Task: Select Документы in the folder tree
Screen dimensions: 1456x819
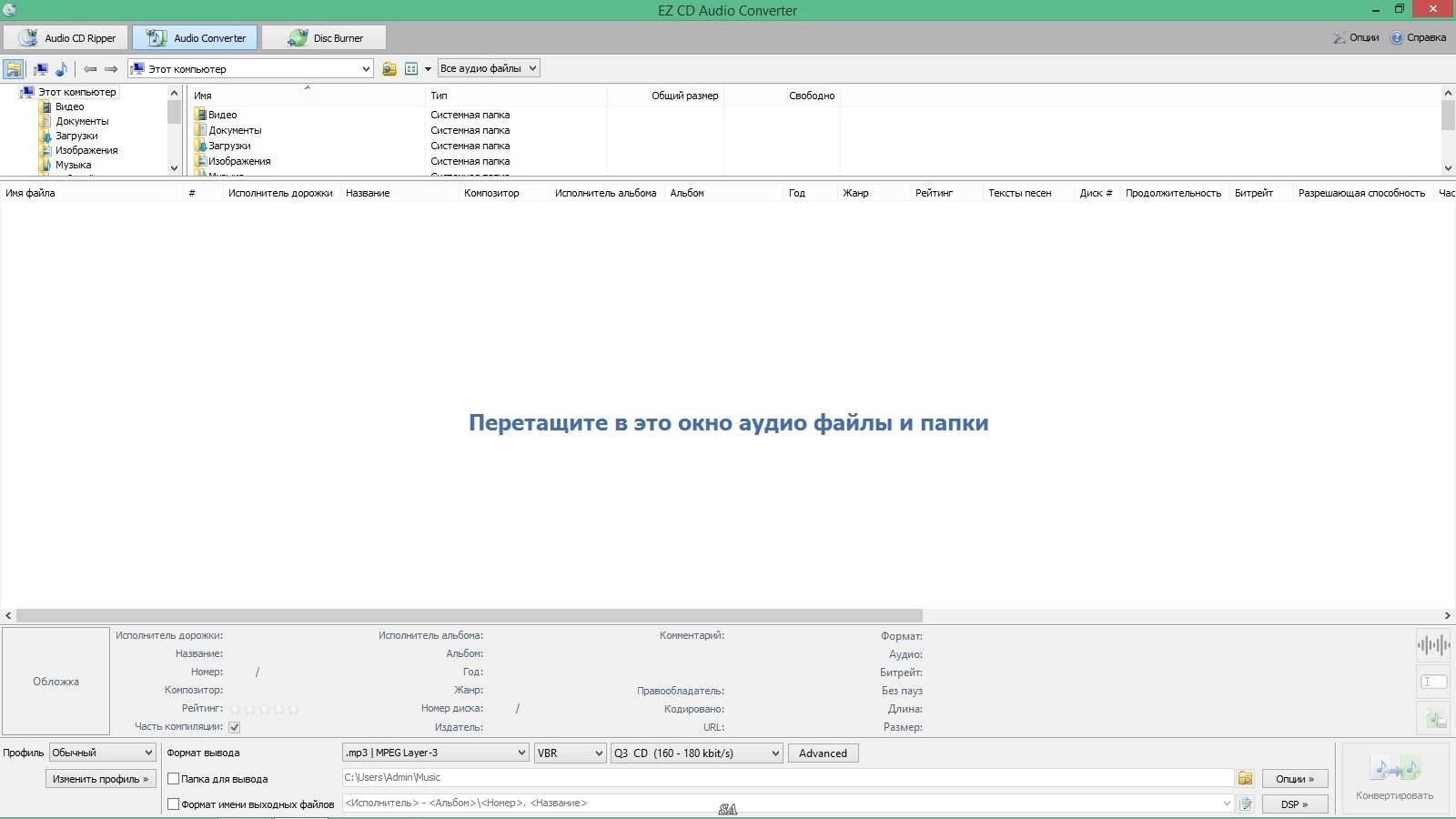Action: (82, 121)
